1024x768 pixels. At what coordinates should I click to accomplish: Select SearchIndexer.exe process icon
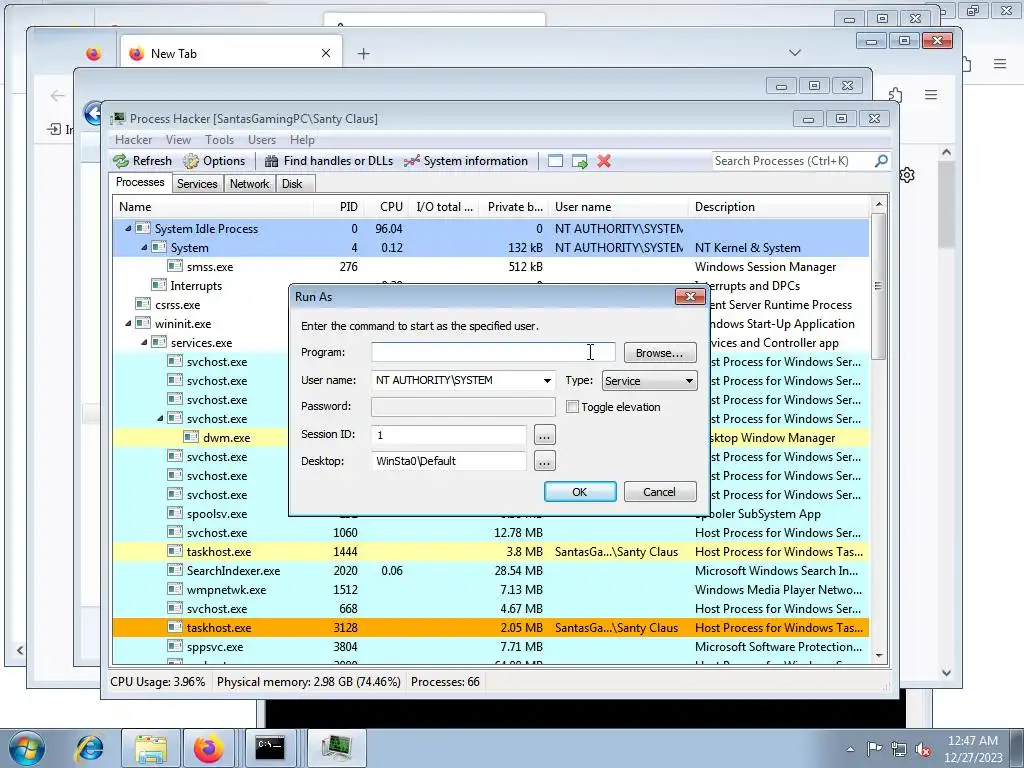pyautogui.click(x=175, y=570)
